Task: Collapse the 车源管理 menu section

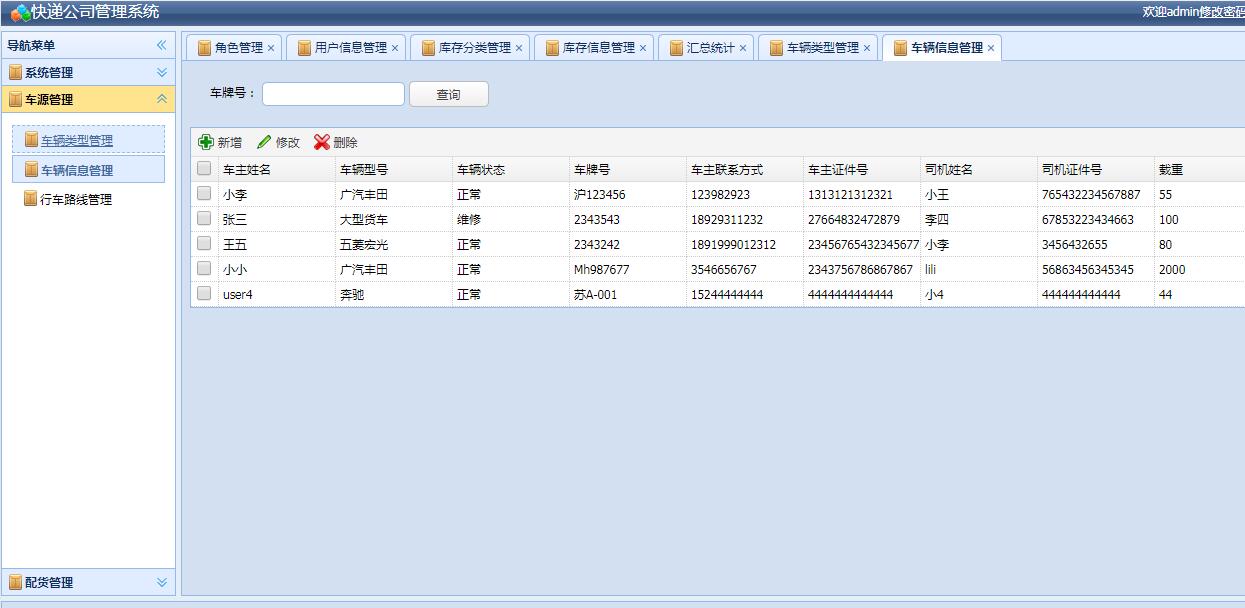Action: [x=162, y=99]
